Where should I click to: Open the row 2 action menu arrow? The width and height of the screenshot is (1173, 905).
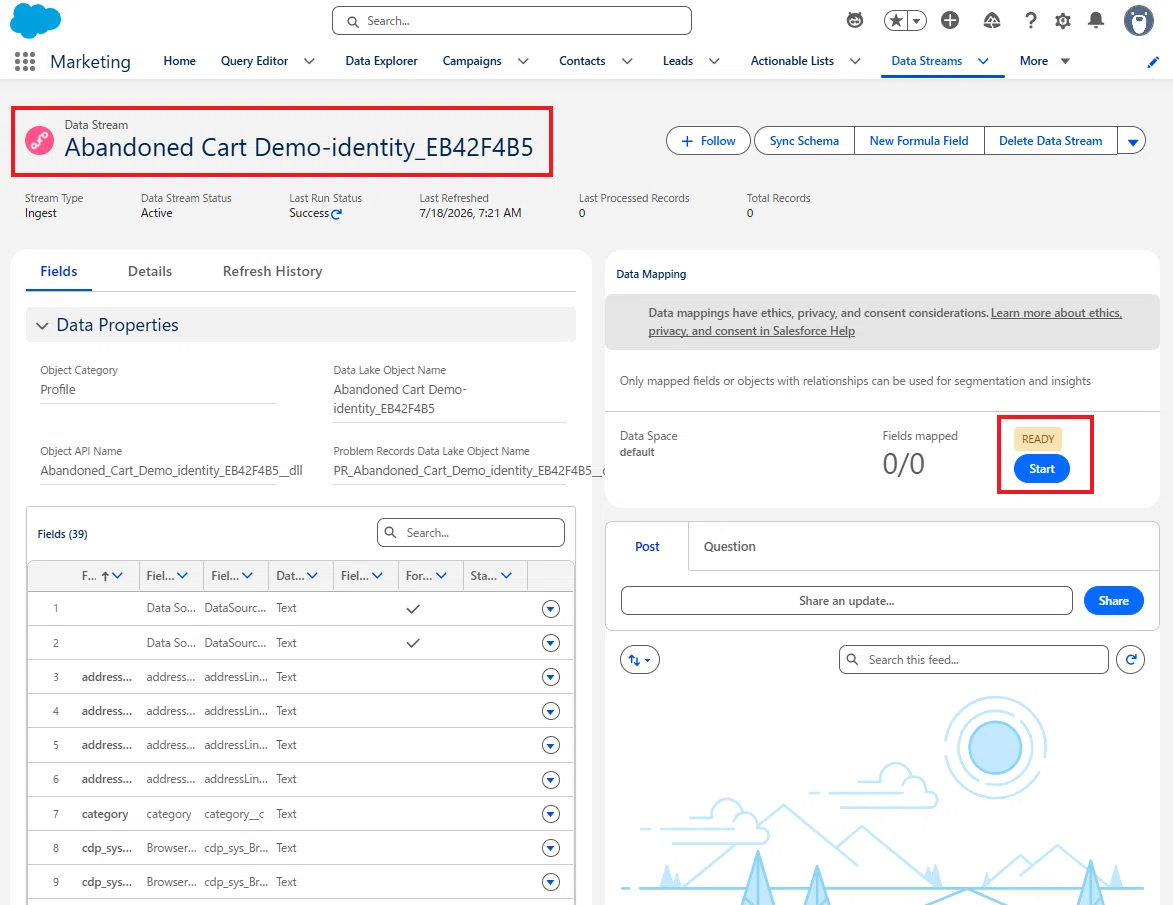(x=551, y=643)
